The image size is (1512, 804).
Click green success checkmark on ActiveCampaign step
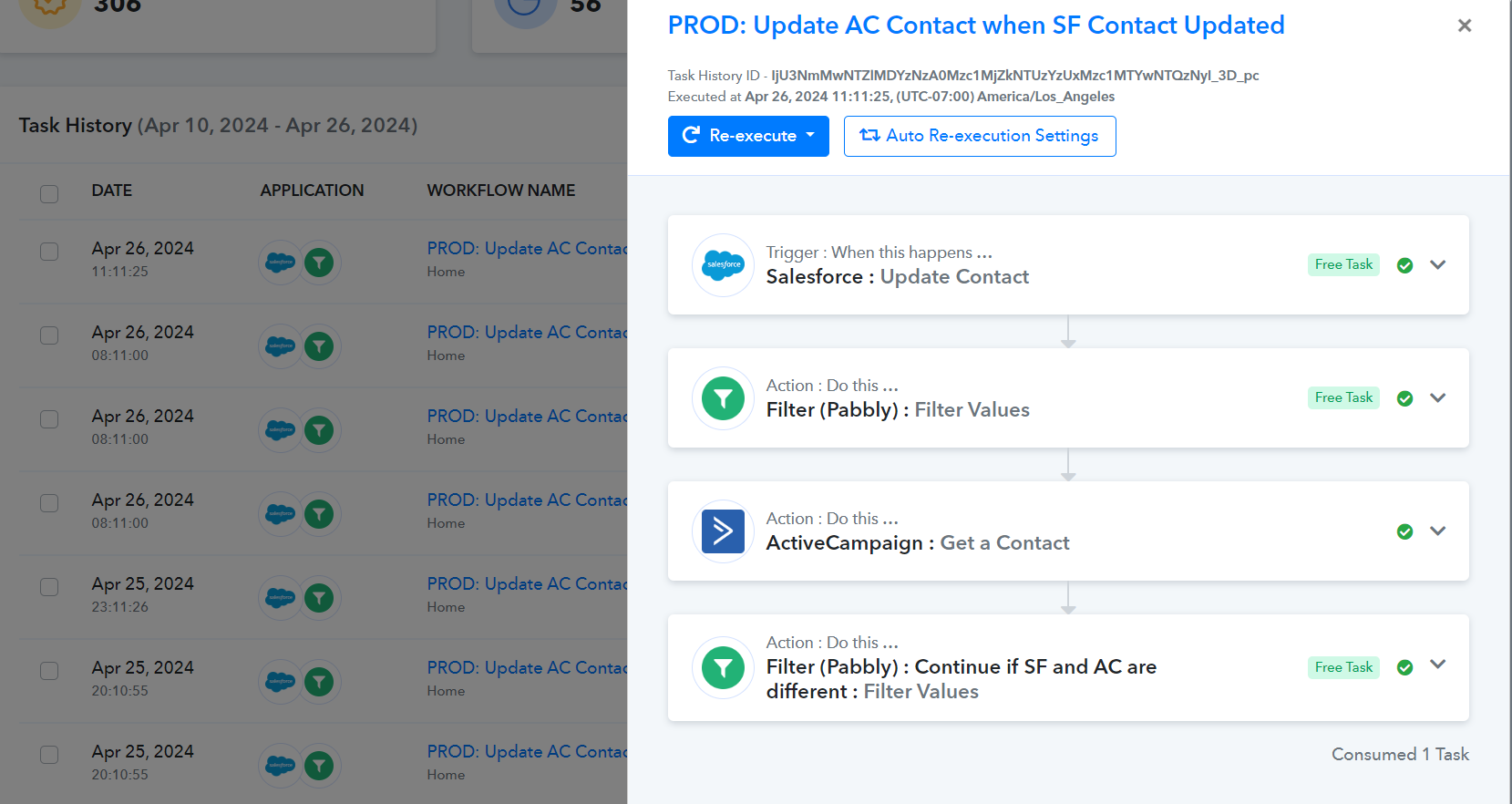1405,531
